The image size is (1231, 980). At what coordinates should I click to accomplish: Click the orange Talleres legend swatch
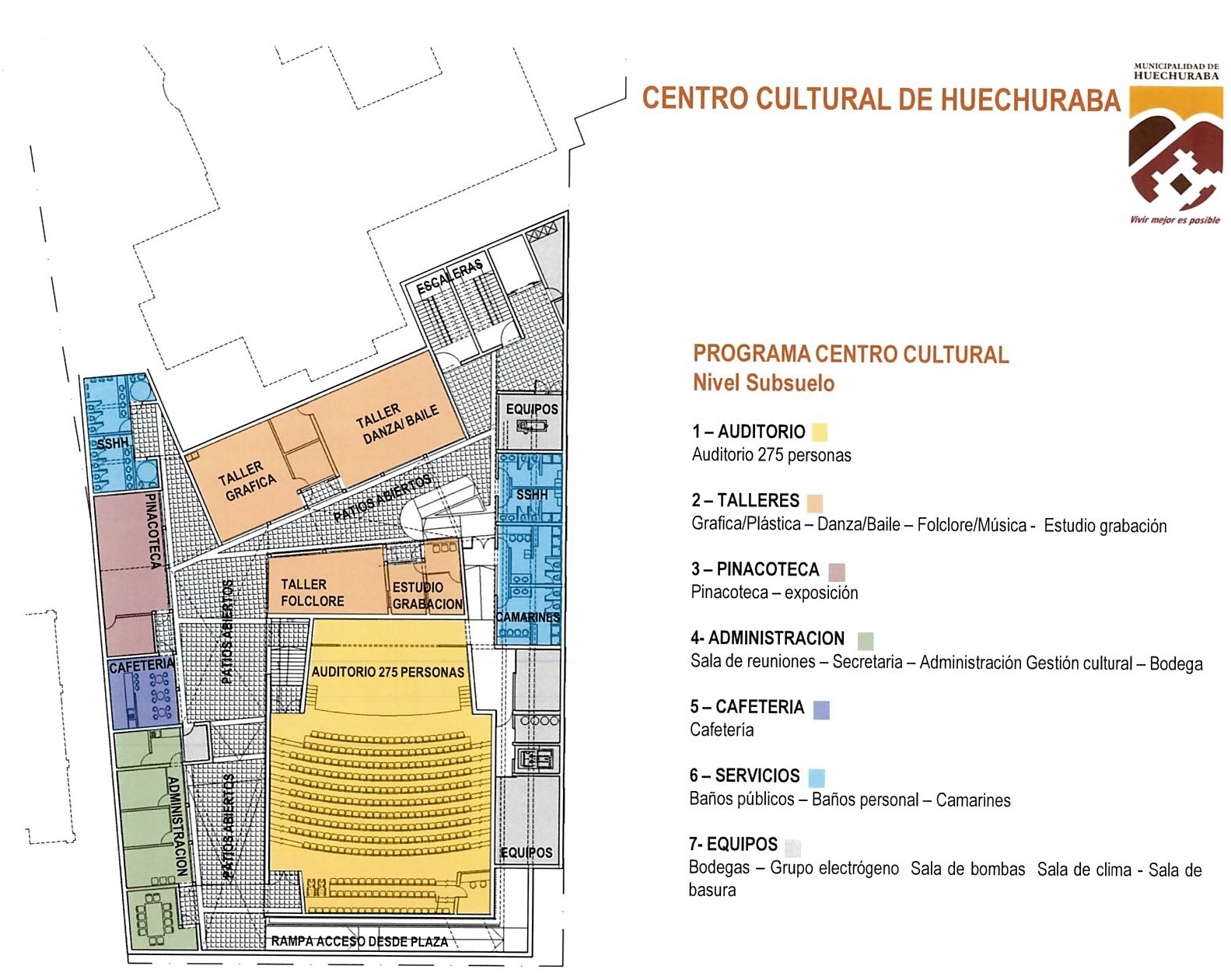pyautogui.click(x=814, y=502)
